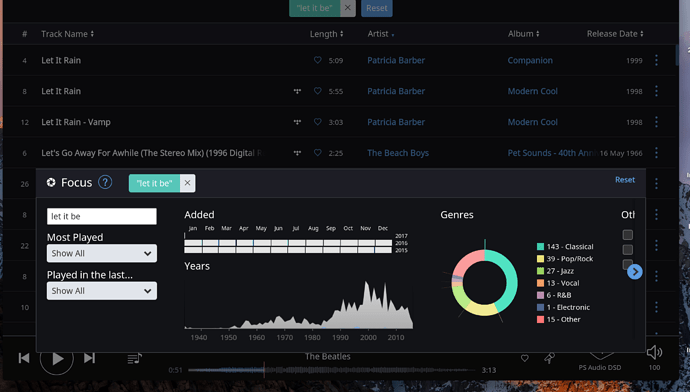The height and width of the screenshot is (392, 690).
Task: Remove the "let it be" filter in Focus panel
Action: pos(187,183)
